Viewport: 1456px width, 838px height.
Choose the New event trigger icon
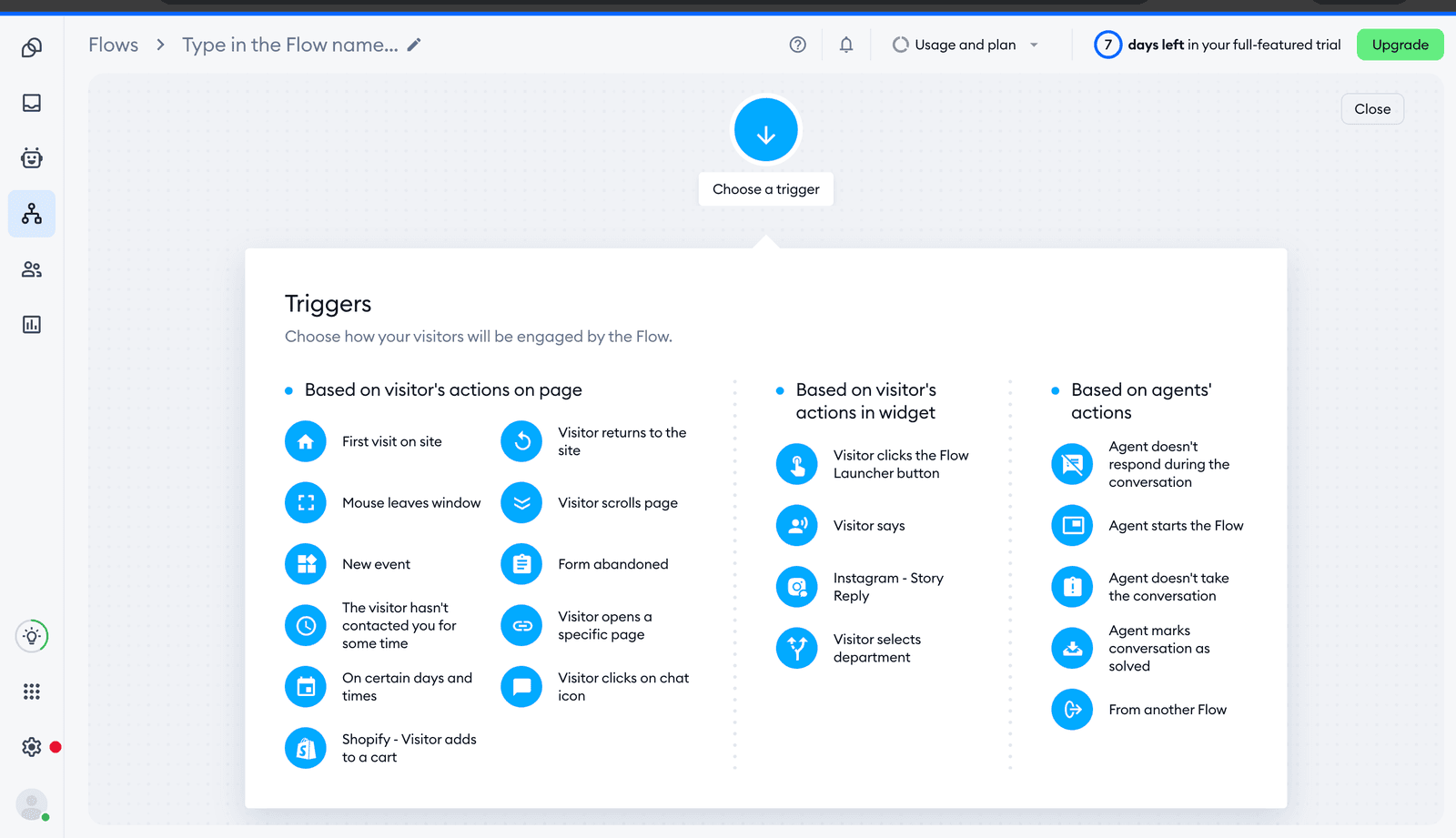(306, 564)
